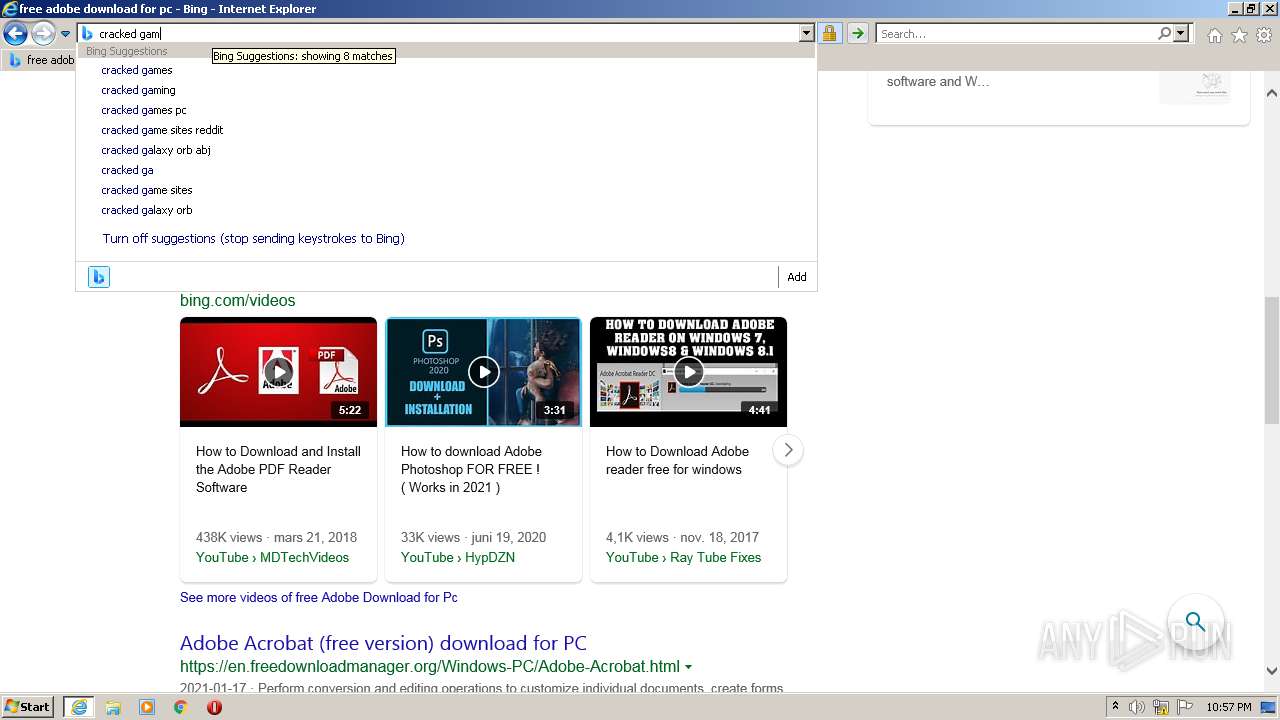Open the bing.com/videos link
The height and width of the screenshot is (720, 1280).
[238, 300]
